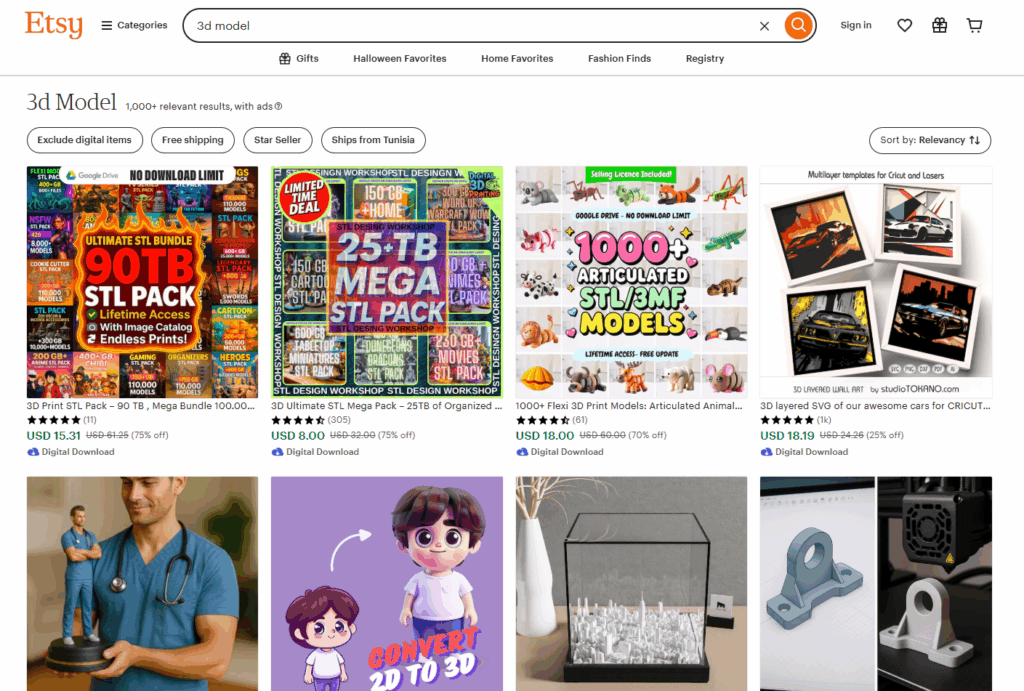Open the shopping cart icon
1024x691 pixels.
click(974, 25)
